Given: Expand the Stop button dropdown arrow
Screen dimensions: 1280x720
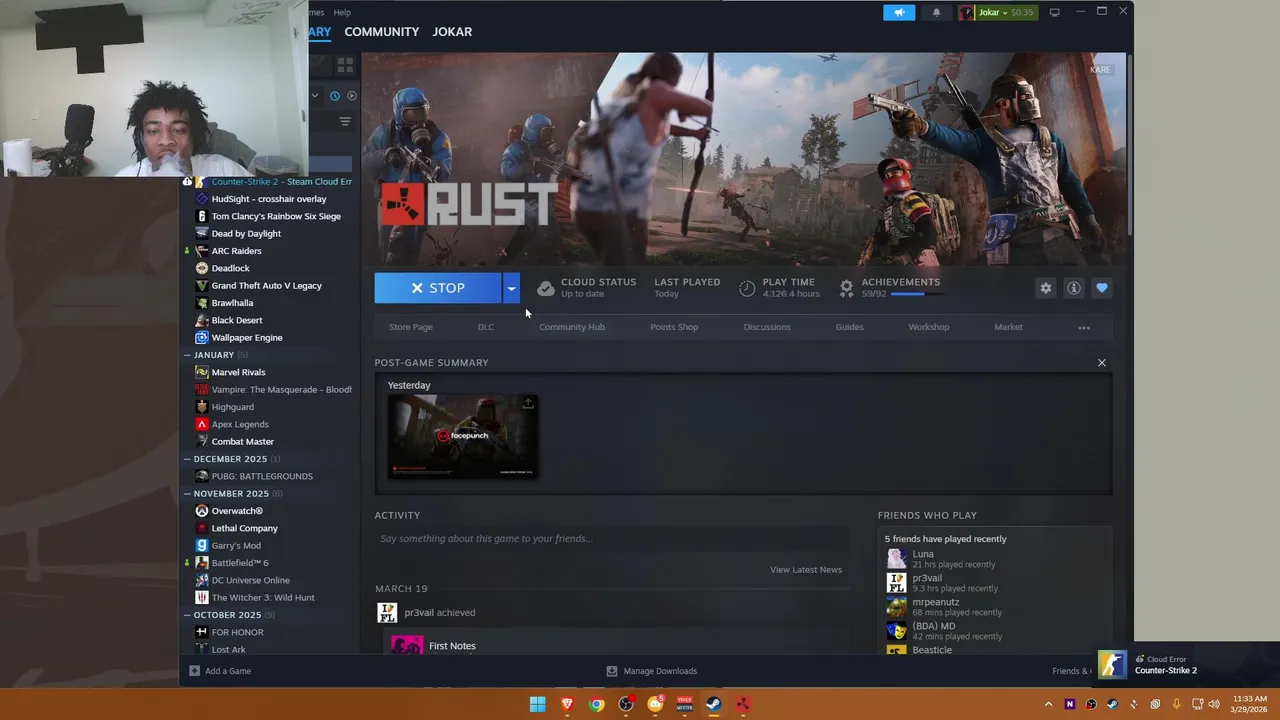Looking at the screenshot, I should tap(511, 288).
